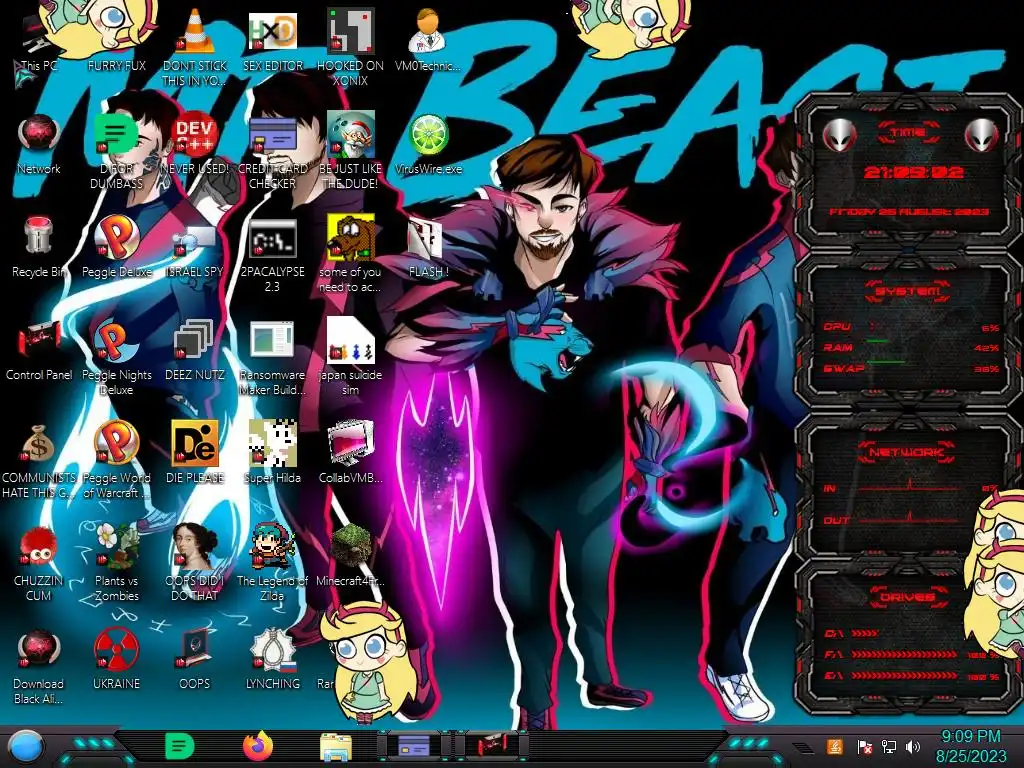Open the Network desktop icon
1024x768 pixels.
(x=39, y=136)
